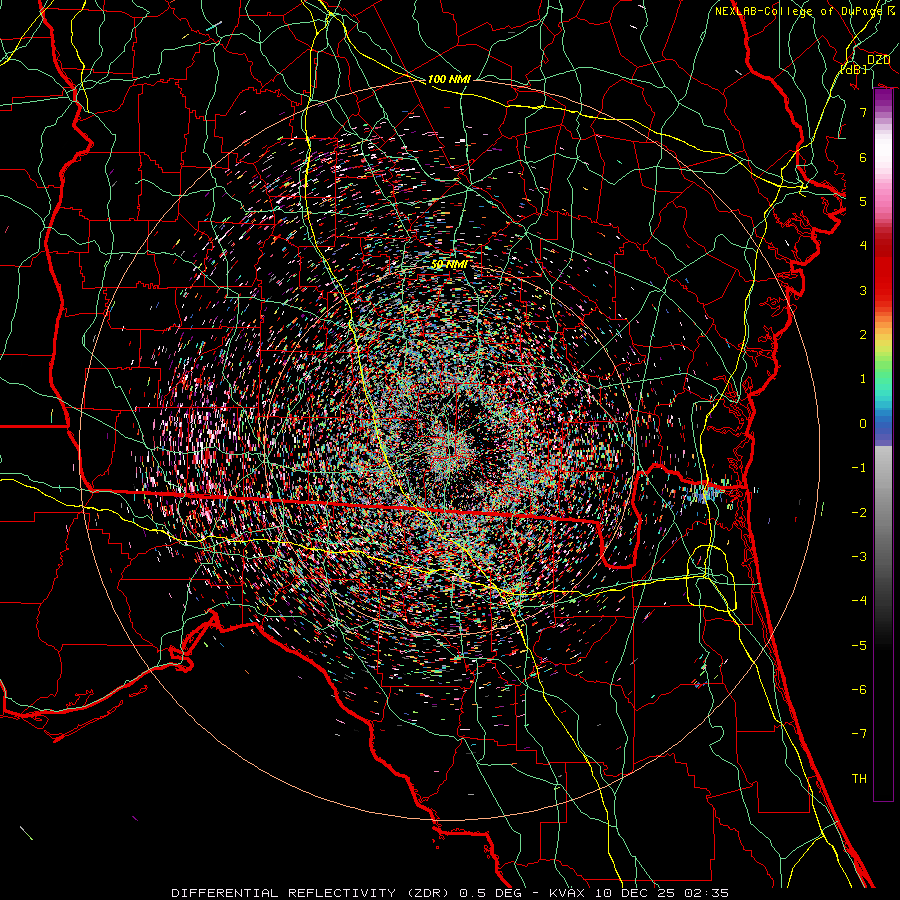Select the -7 dB legend value
Image resolution: width=900 pixels, height=900 pixels.
point(859,734)
